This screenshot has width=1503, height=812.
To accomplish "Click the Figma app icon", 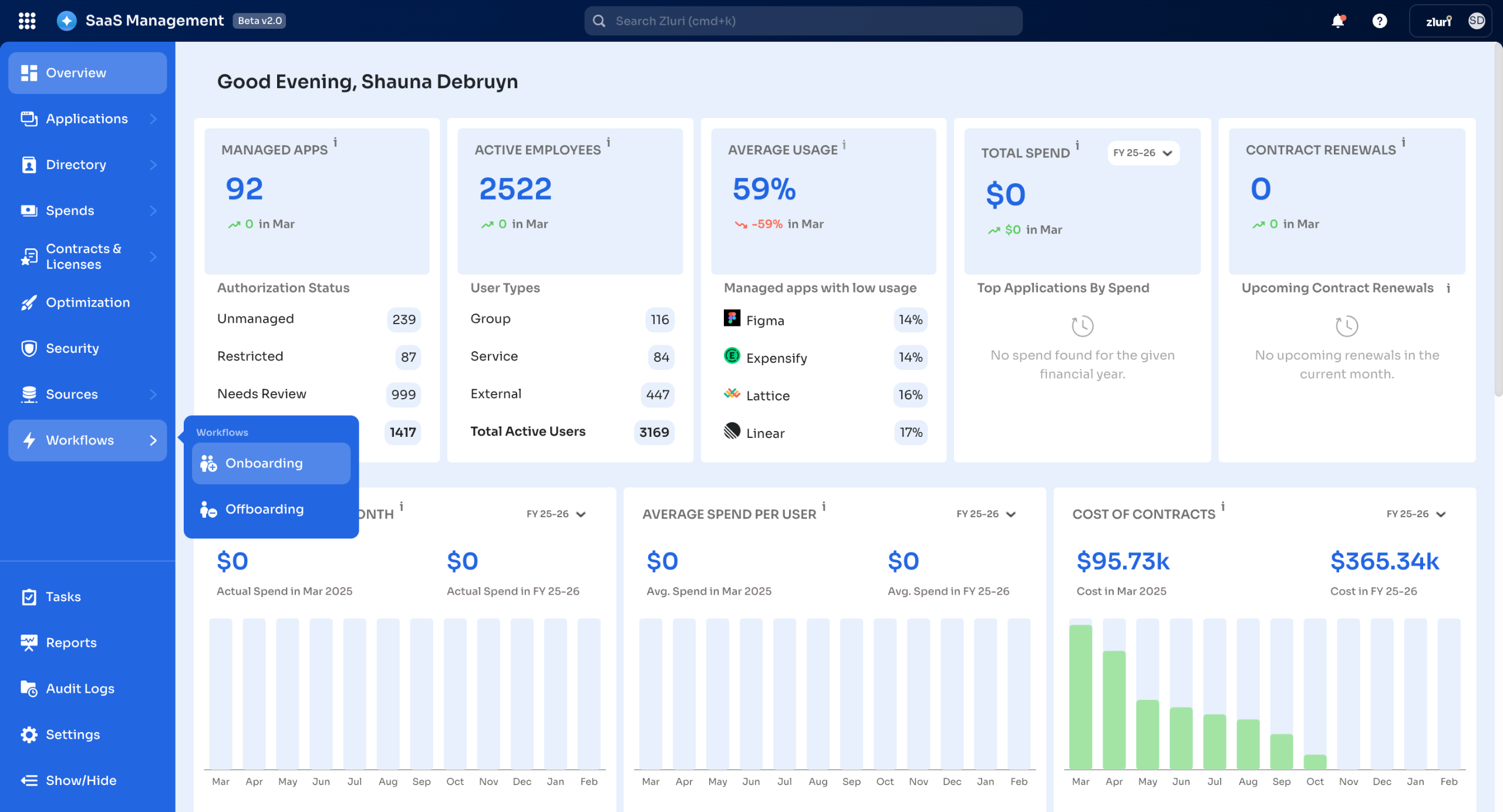I will [732, 318].
